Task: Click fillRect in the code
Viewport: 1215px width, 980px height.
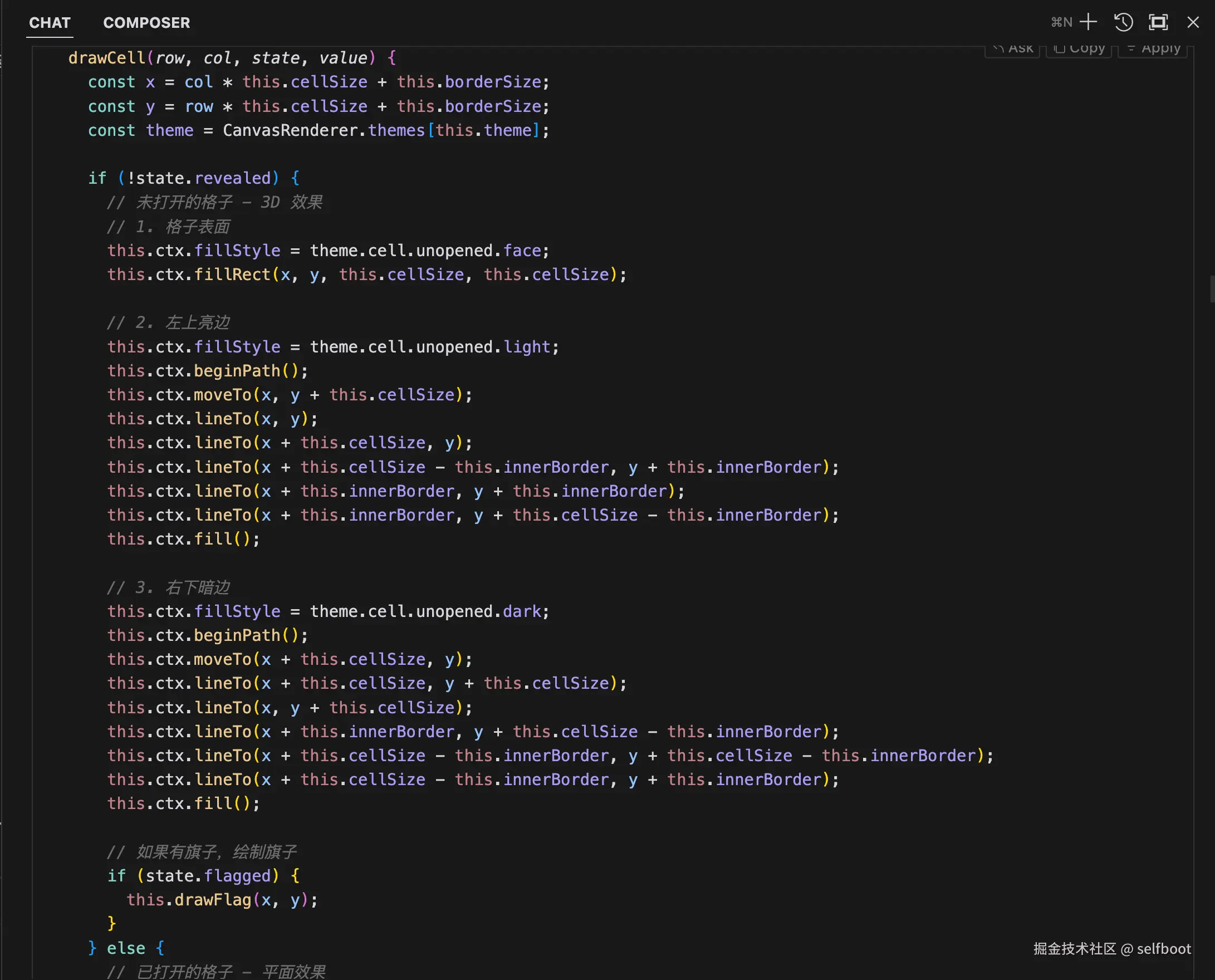Action: pos(232,275)
